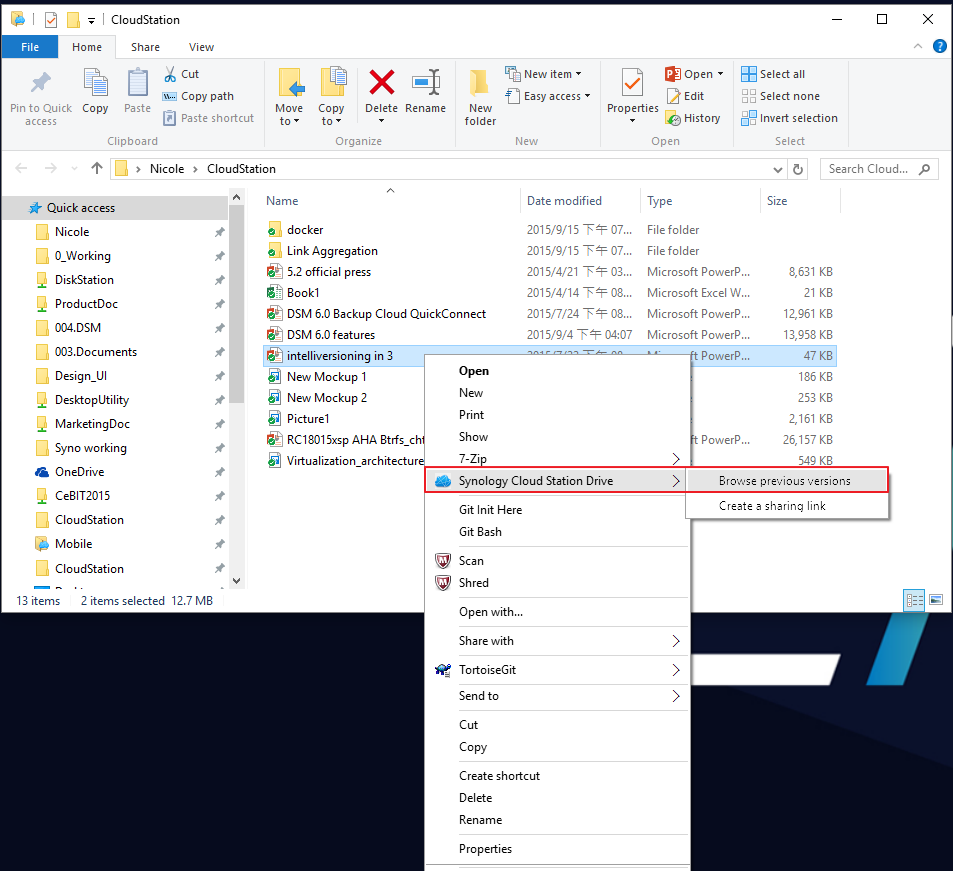Click Nicole in the breadcrumb path
Image resolution: width=953 pixels, height=871 pixels.
(167, 169)
